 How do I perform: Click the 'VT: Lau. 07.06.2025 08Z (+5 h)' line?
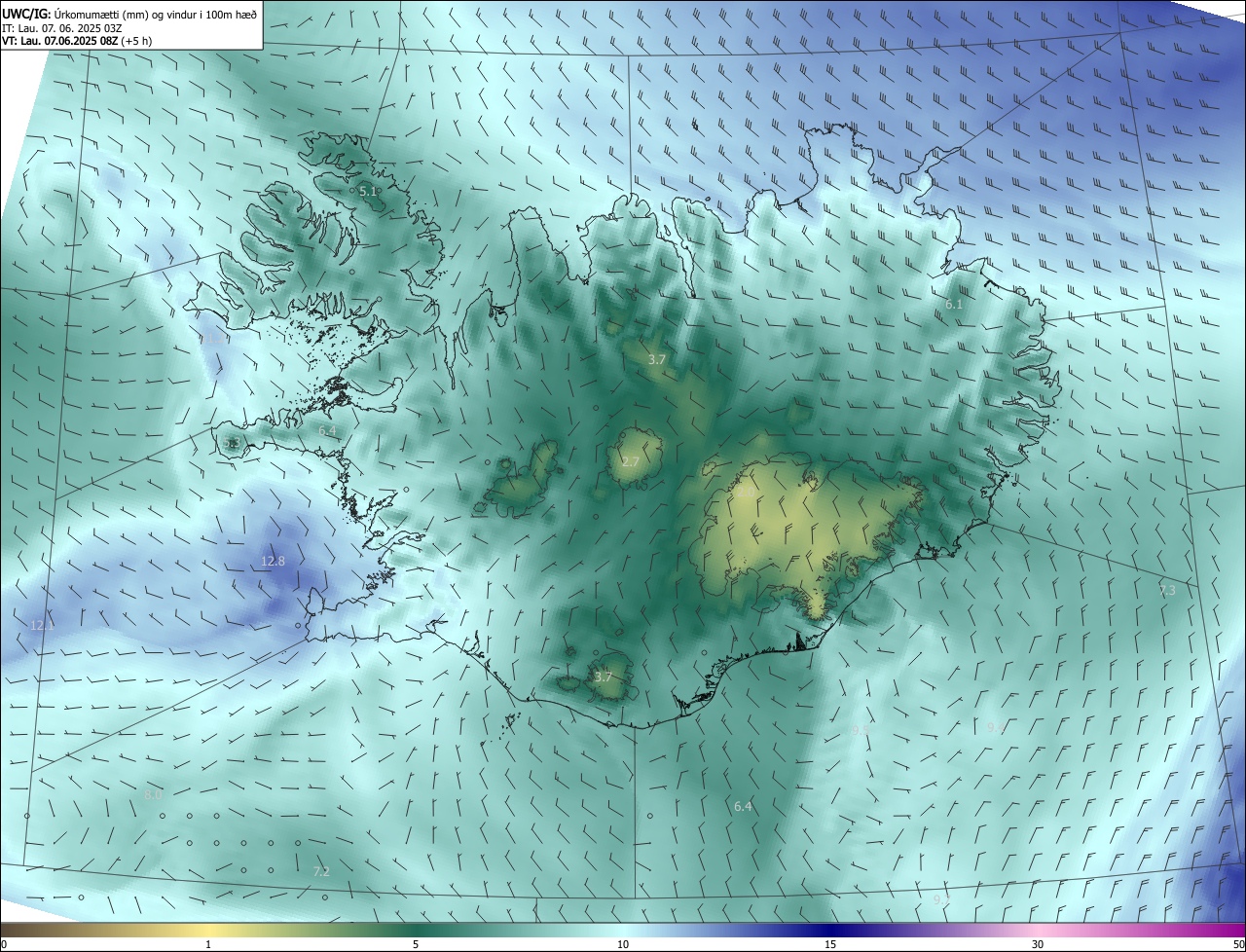tap(77, 41)
